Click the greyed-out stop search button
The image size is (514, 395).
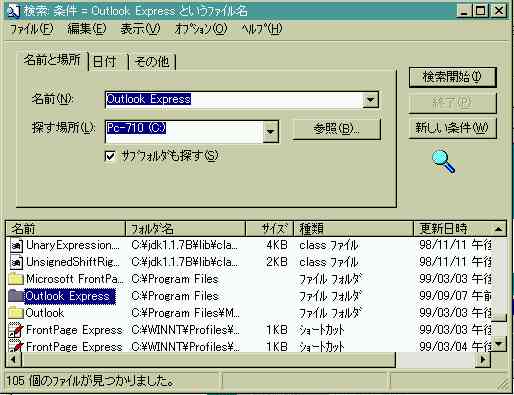click(452, 103)
